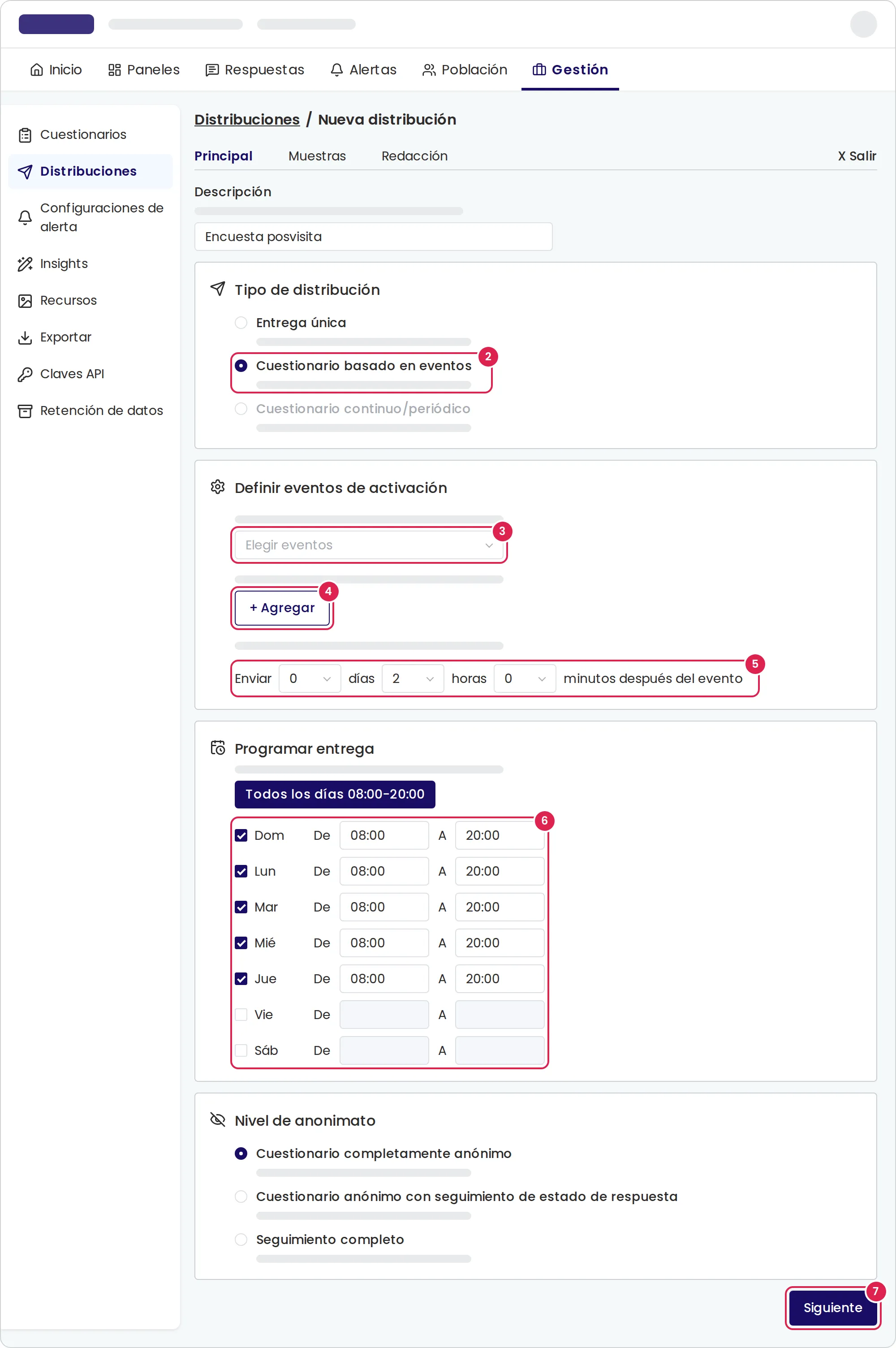The width and height of the screenshot is (896, 1348).
Task: Click the user avatar circle
Action: (863, 24)
